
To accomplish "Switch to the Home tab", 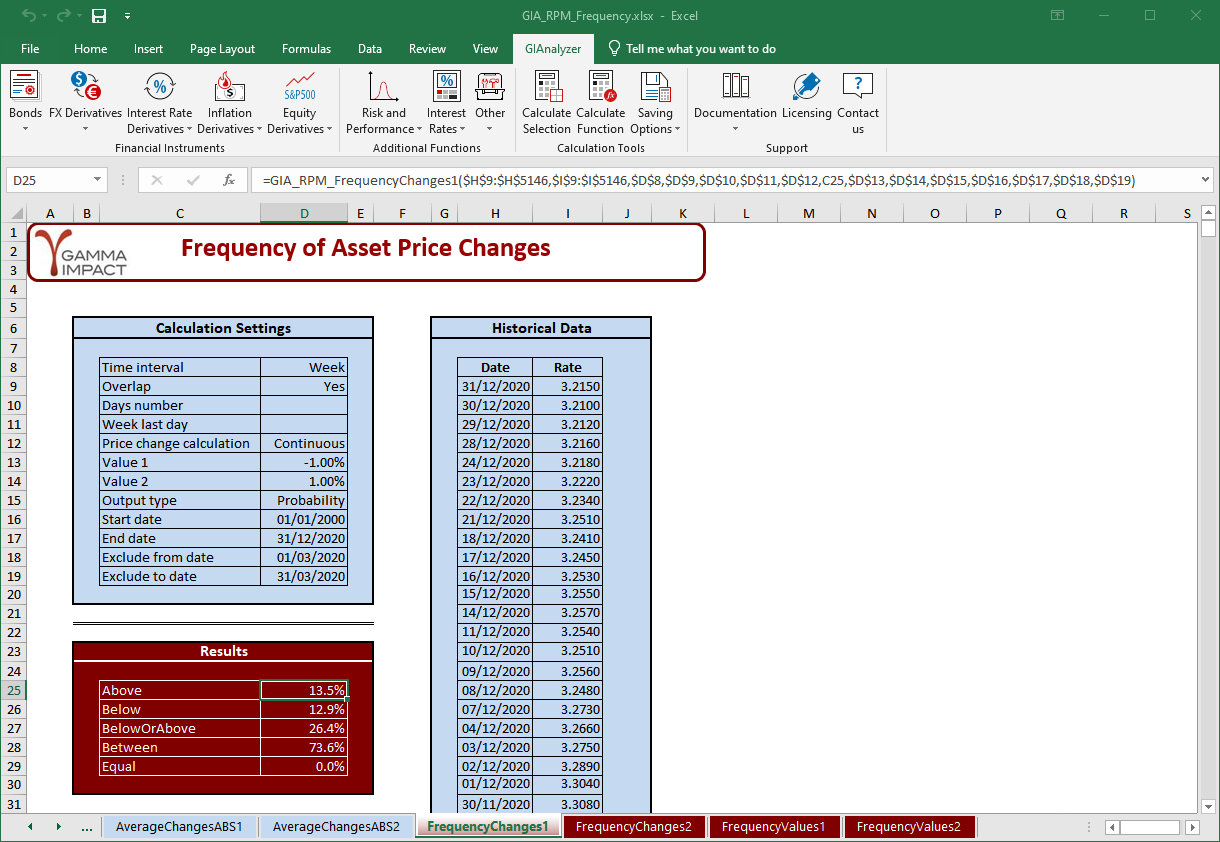I will pyautogui.click(x=90, y=48).
